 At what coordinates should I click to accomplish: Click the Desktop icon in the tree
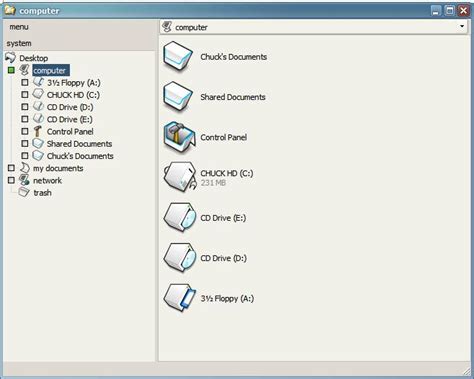click(11, 58)
